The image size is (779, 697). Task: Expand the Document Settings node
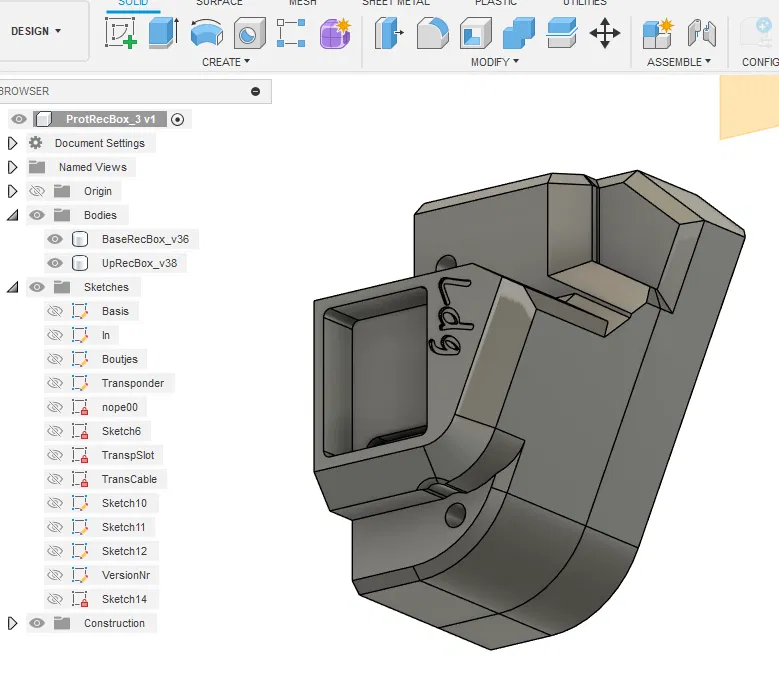click(x=12, y=143)
